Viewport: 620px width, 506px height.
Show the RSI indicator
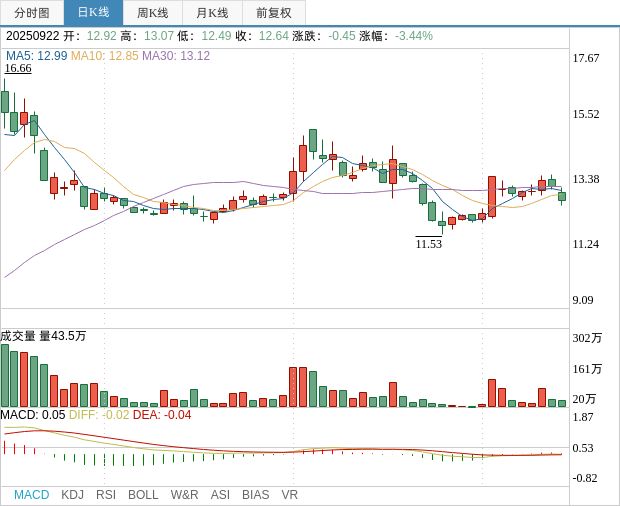coord(106,494)
